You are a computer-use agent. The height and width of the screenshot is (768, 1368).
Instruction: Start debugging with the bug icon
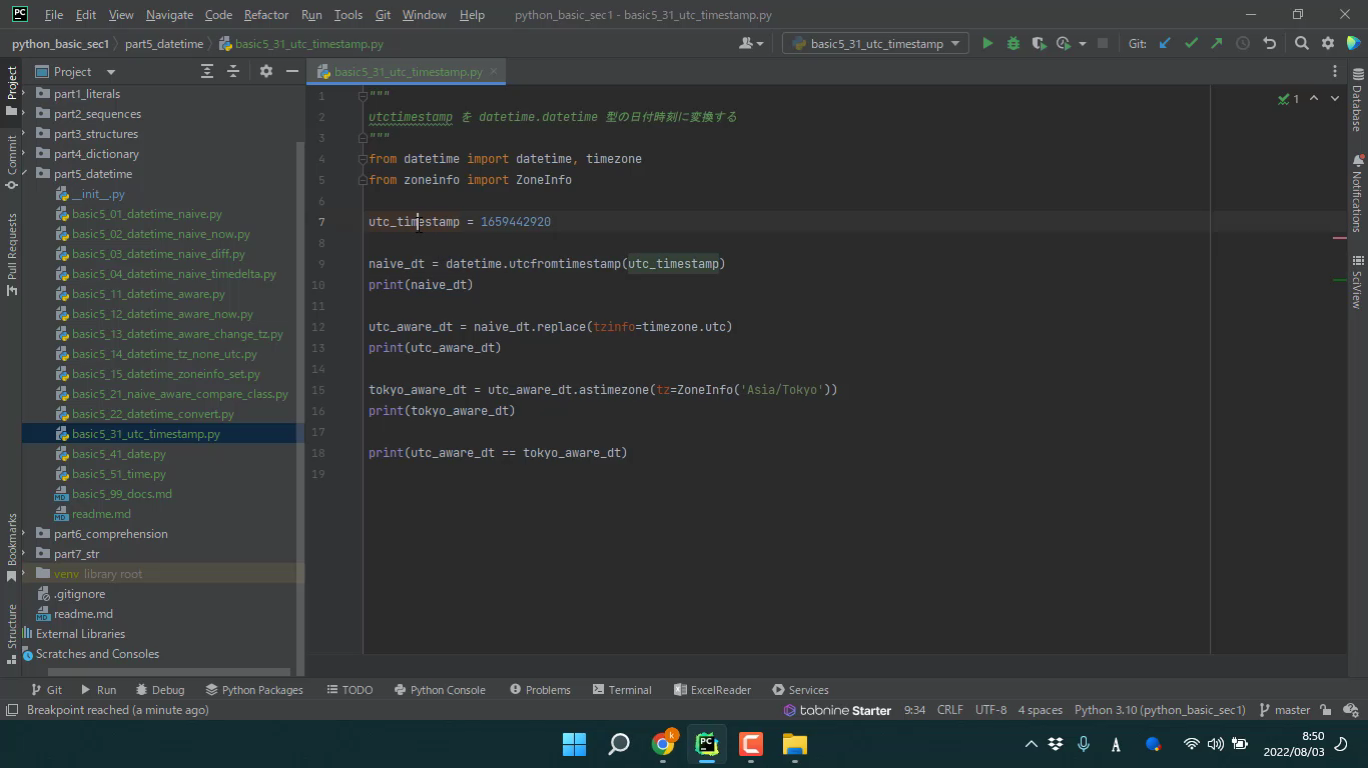click(x=1013, y=44)
